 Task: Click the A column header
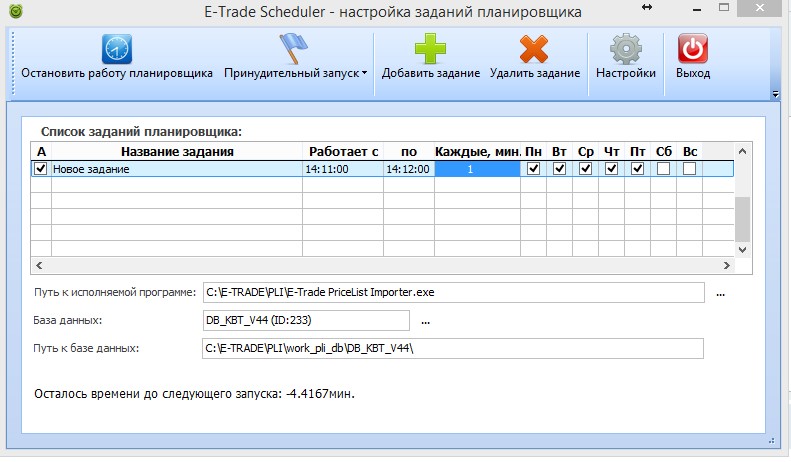41,151
